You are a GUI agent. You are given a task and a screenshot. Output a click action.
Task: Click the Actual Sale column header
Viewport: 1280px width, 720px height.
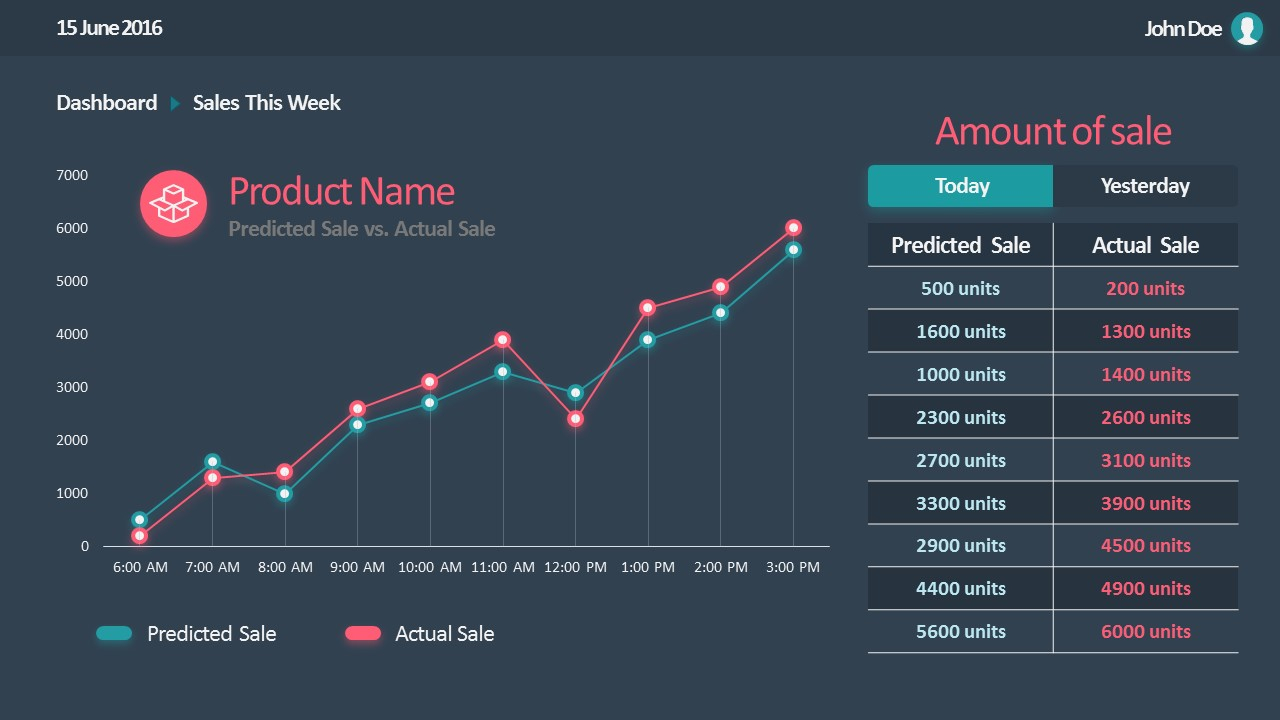coord(1145,245)
